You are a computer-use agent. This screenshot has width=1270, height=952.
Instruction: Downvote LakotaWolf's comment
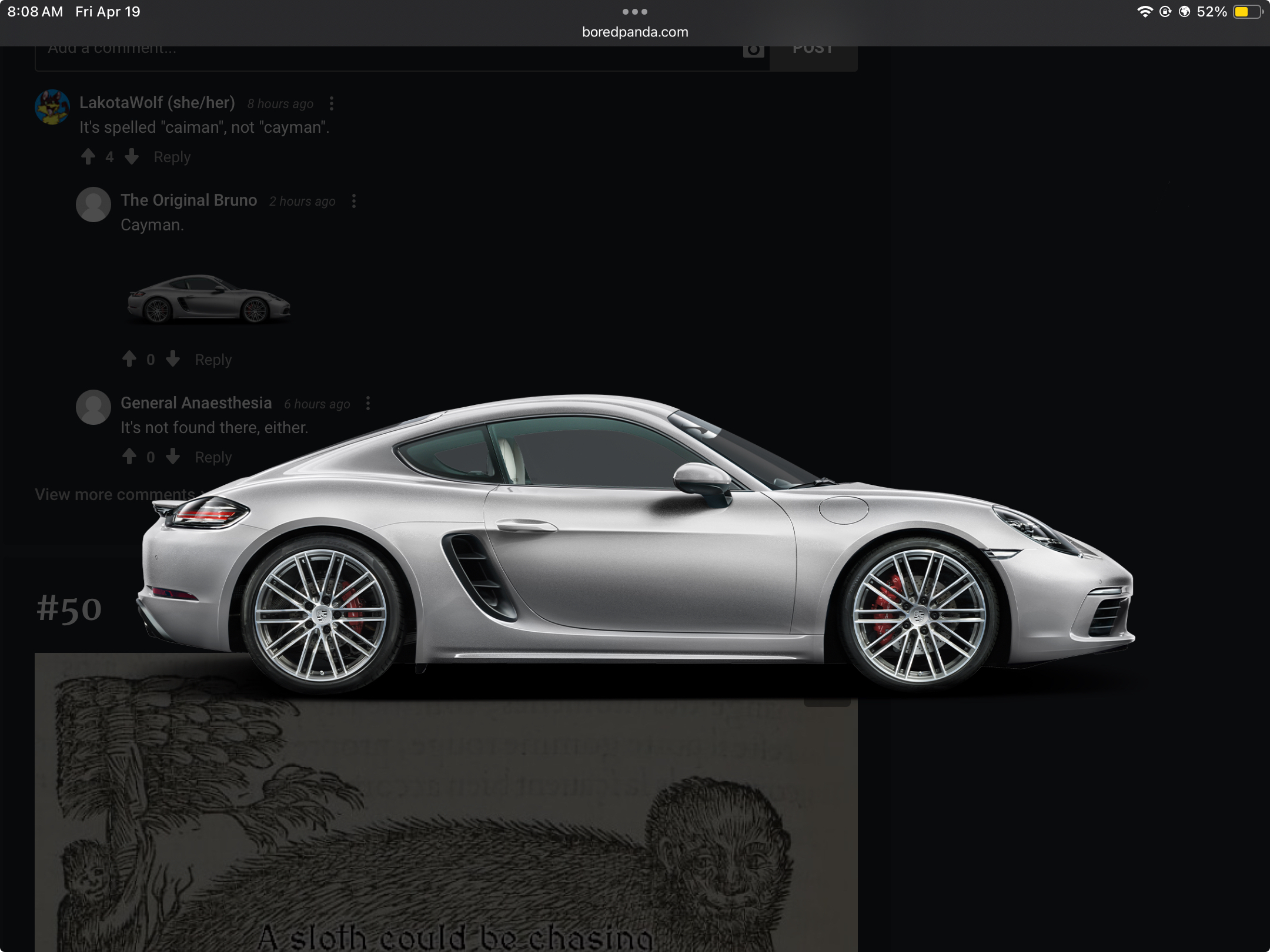coord(132,156)
